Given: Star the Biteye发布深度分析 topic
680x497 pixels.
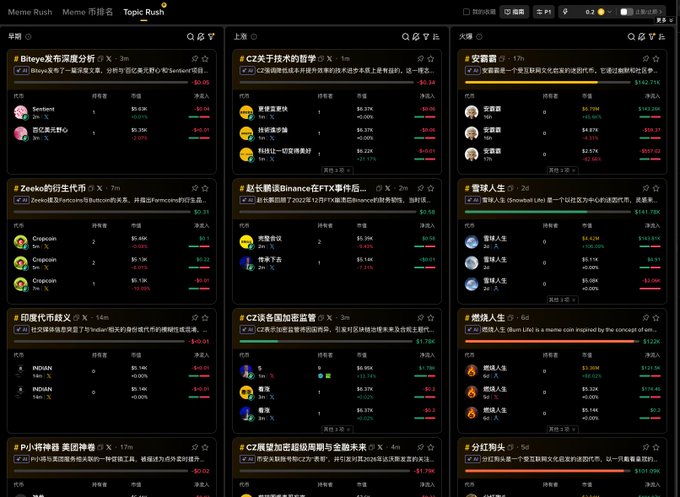Looking at the screenshot, I should pyautogui.click(x=205, y=59).
